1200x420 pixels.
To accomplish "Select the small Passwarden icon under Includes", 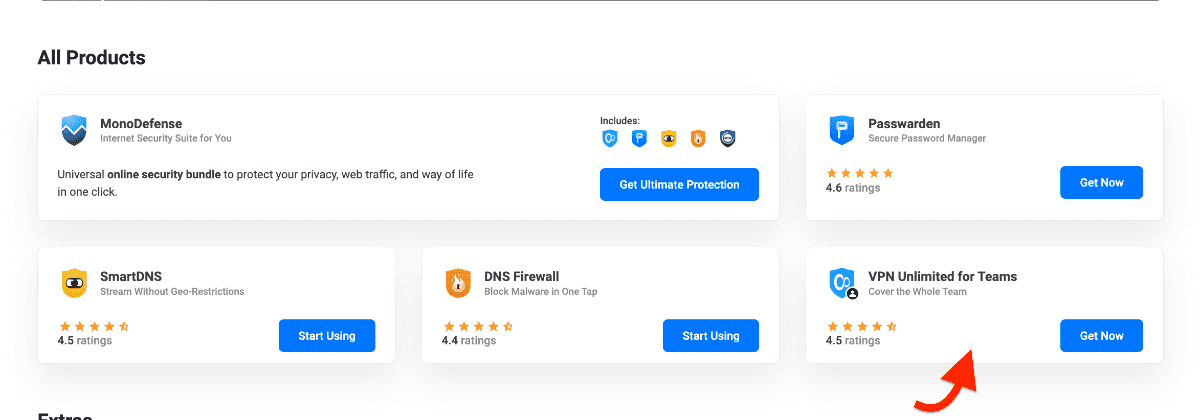I will pyautogui.click(x=639, y=139).
